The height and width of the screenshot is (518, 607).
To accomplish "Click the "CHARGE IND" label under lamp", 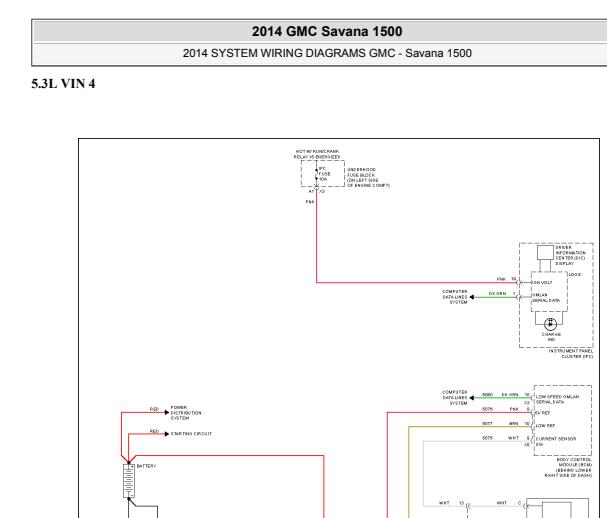I will (551, 337).
